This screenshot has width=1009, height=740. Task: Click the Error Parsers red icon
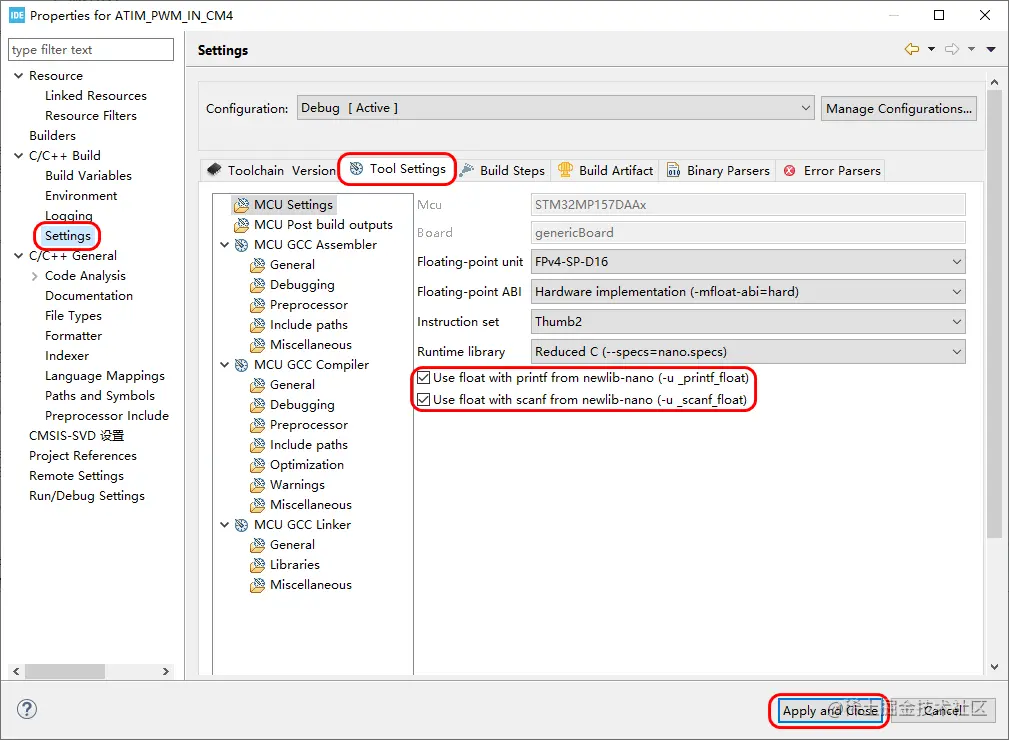790,171
